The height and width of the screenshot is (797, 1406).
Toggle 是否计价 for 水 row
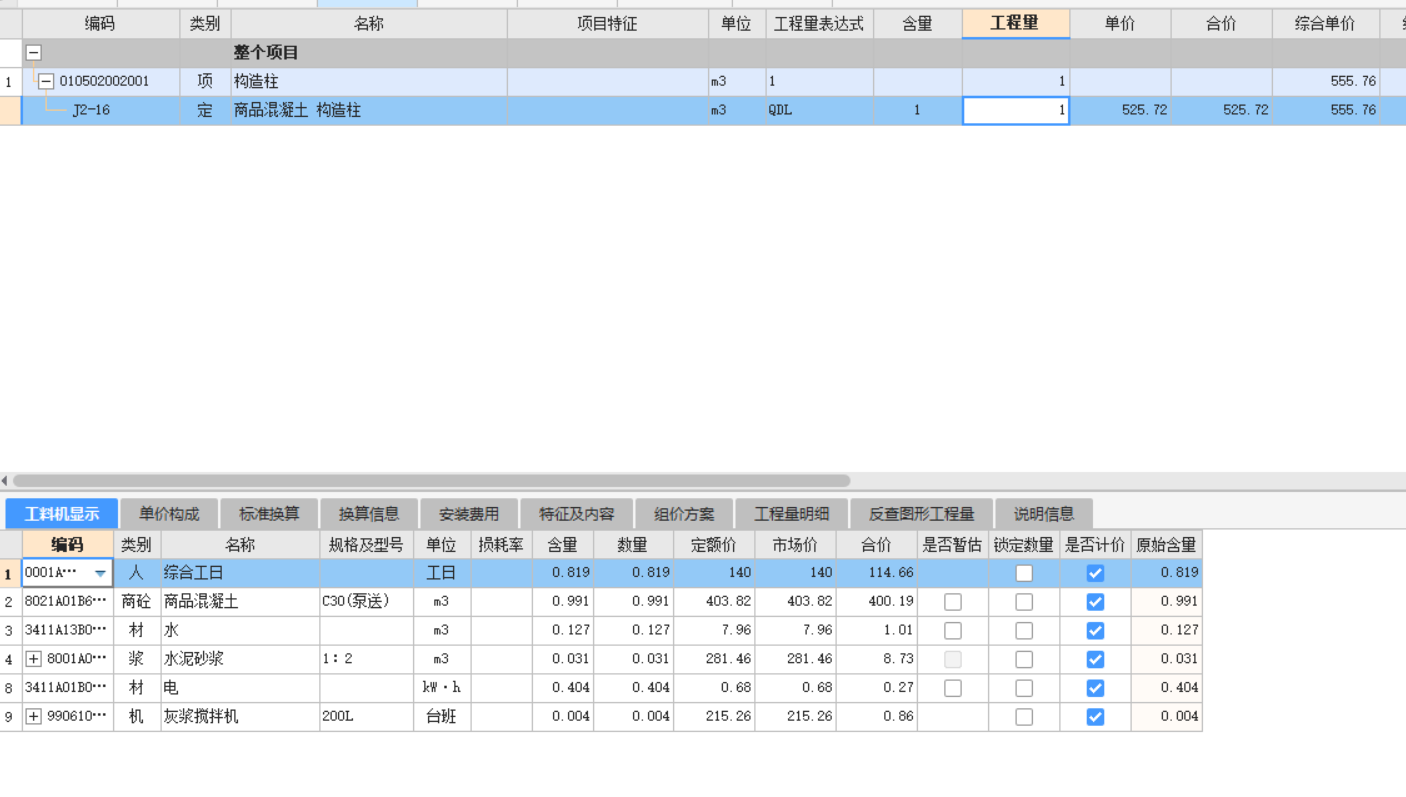click(x=1095, y=631)
